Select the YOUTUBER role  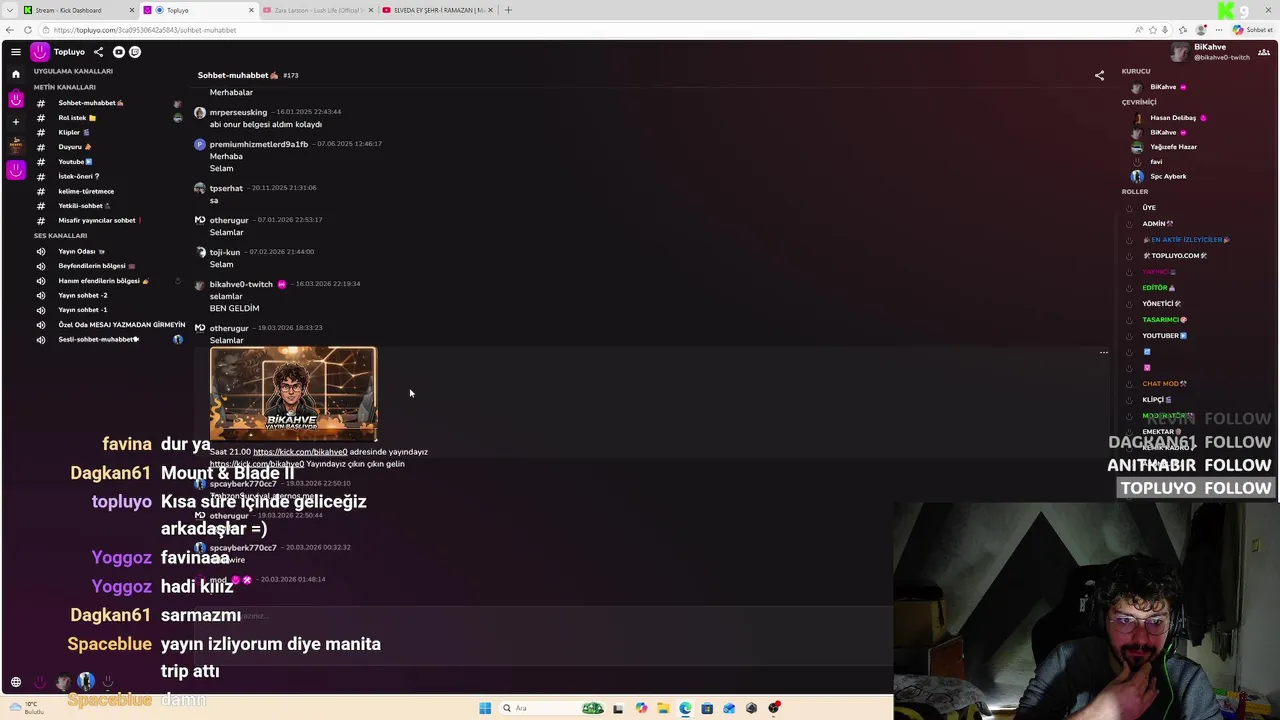[1164, 336]
